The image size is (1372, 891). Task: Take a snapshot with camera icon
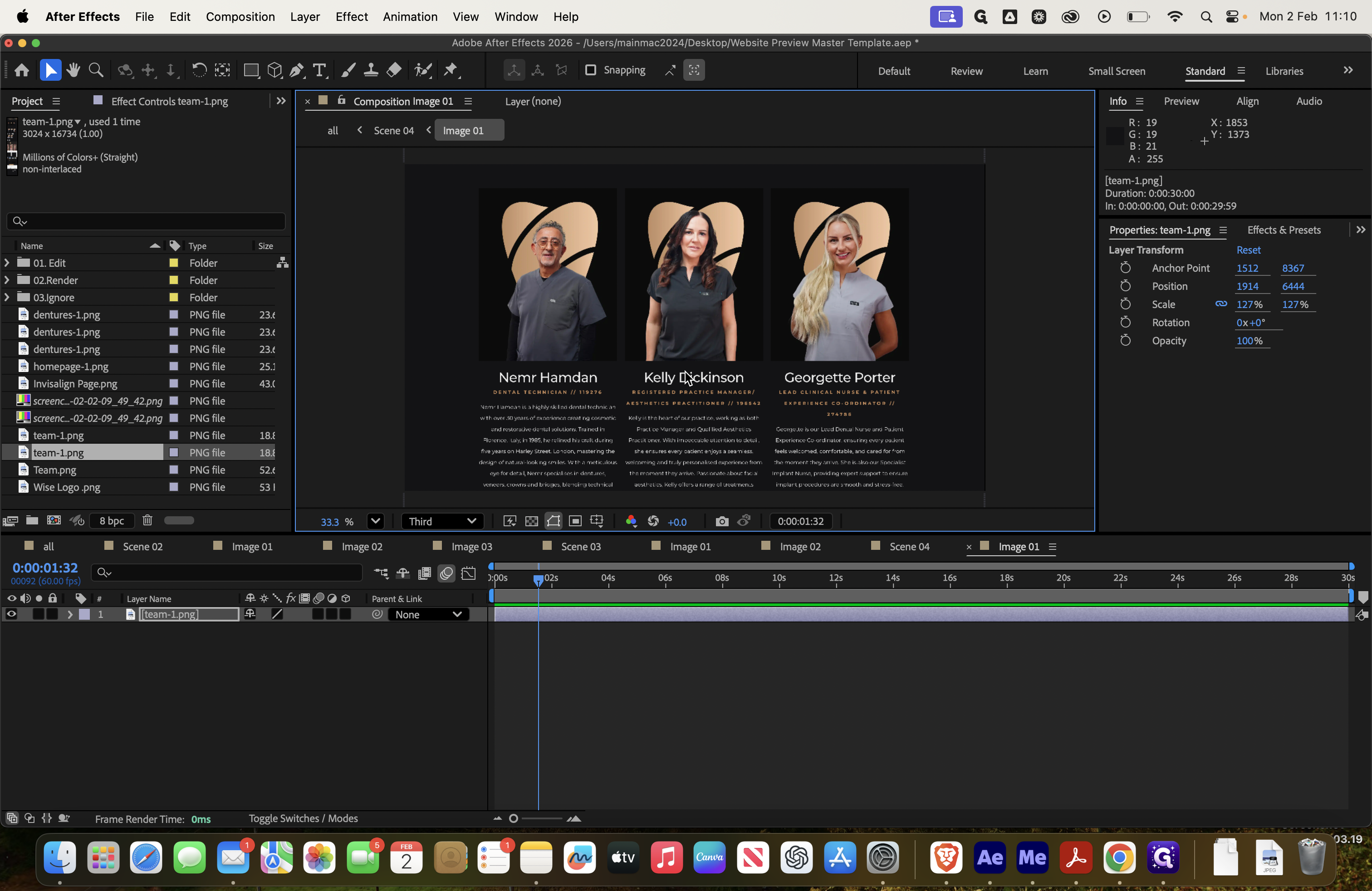[x=722, y=521]
